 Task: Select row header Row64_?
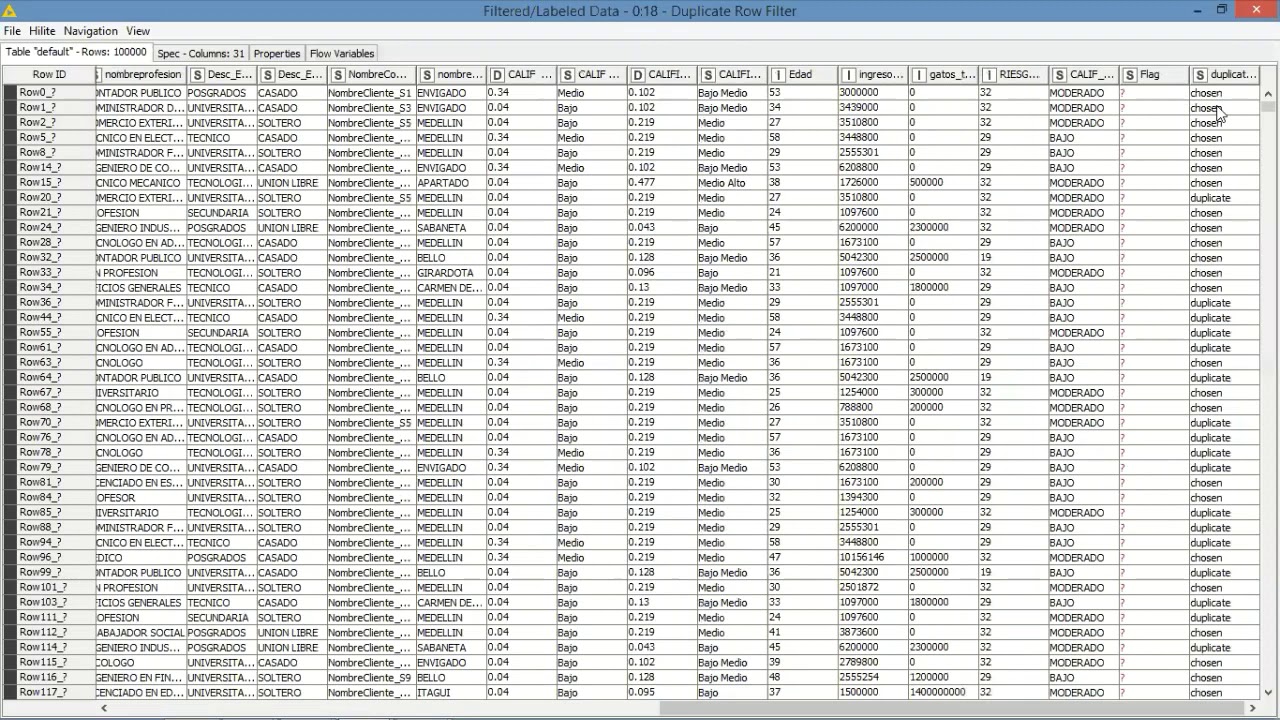(x=49, y=378)
